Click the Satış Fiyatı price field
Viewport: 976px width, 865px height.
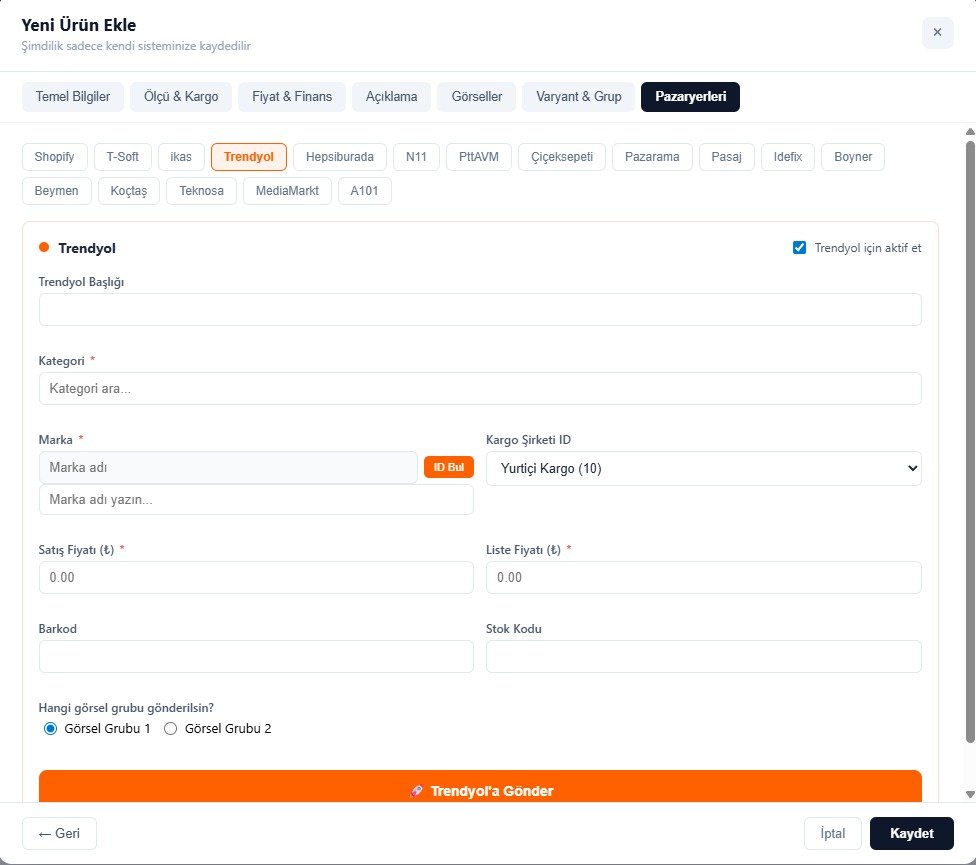pos(256,577)
